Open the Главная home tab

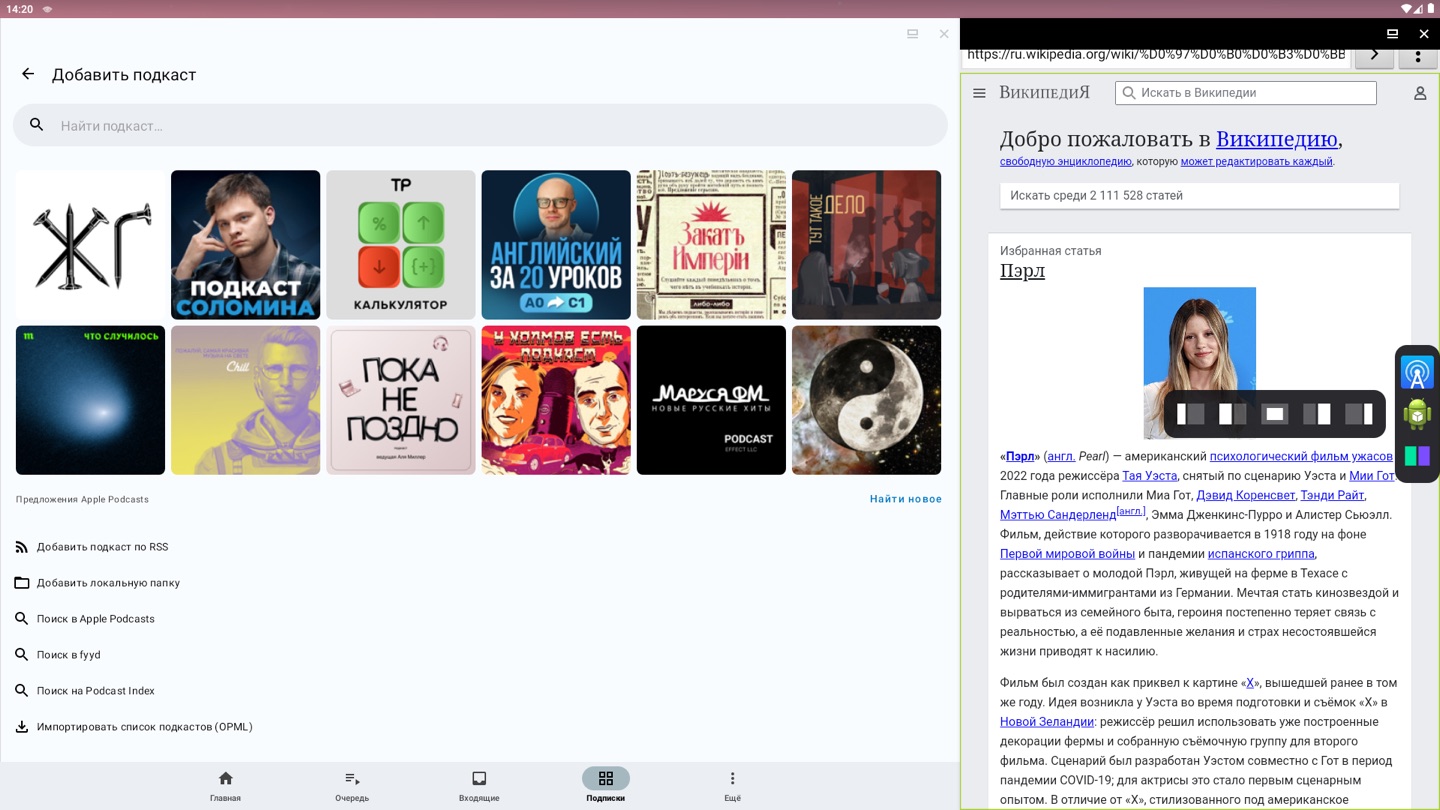[x=225, y=786]
